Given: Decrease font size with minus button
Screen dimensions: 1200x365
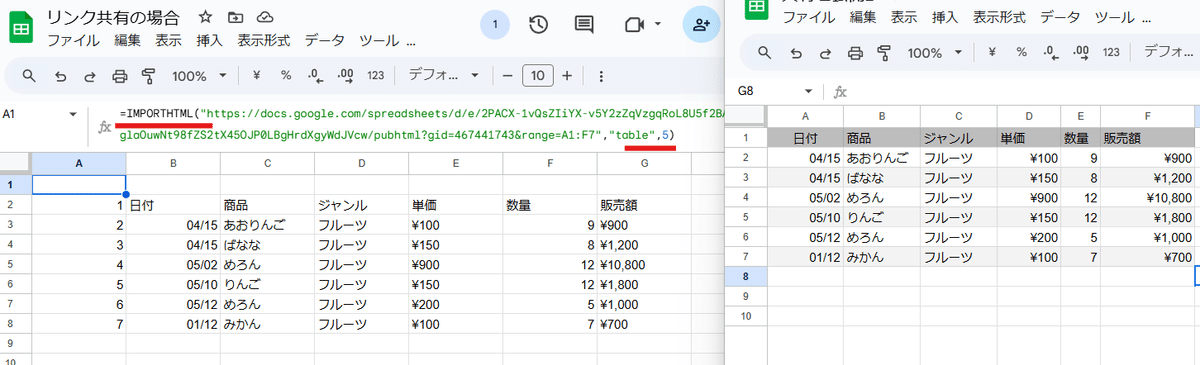Looking at the screenshot, I should (x=507, y=76).
